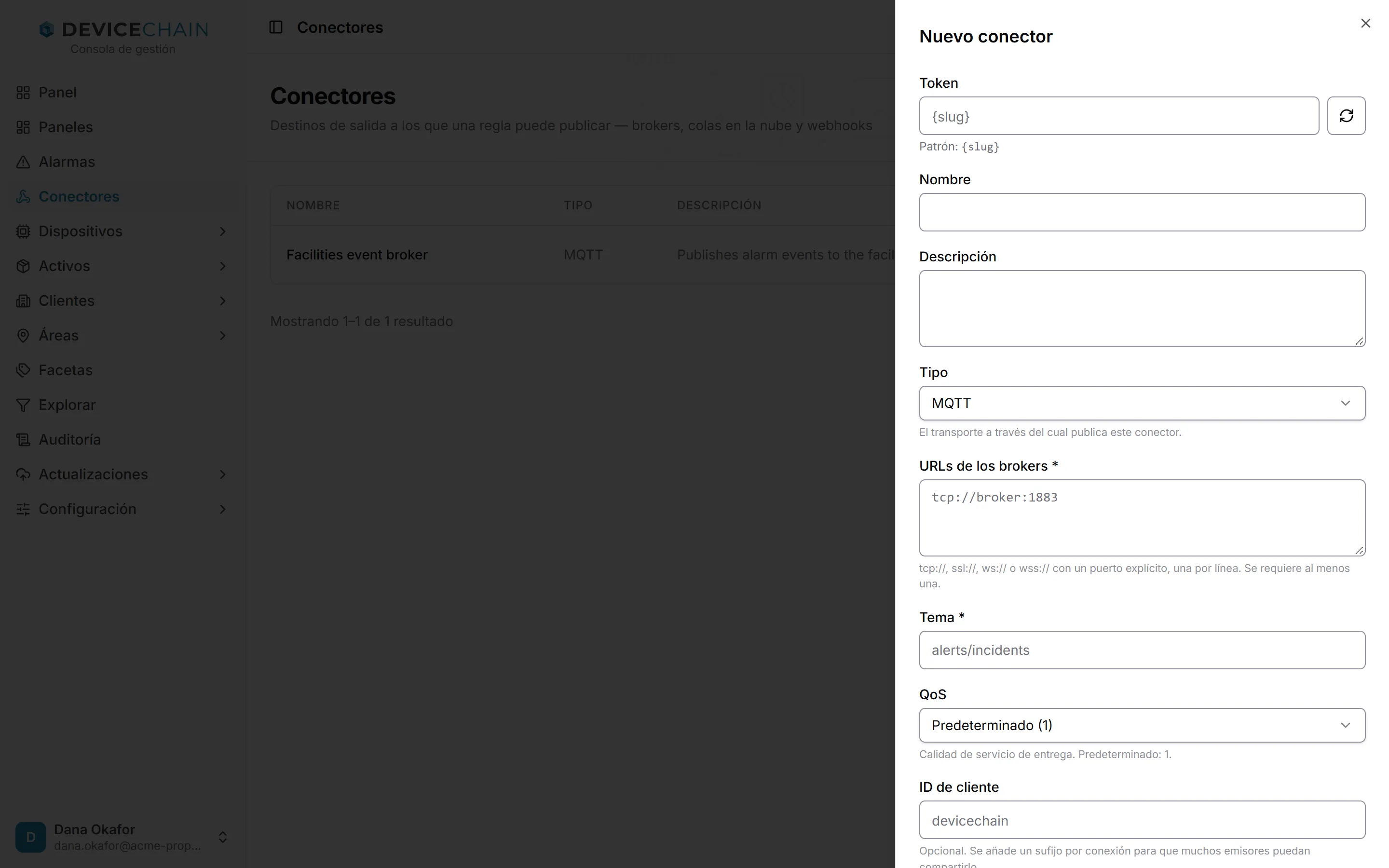1389x868 pixels.
Task: Click the Conectores webhook icon
Action: point(23,196)
